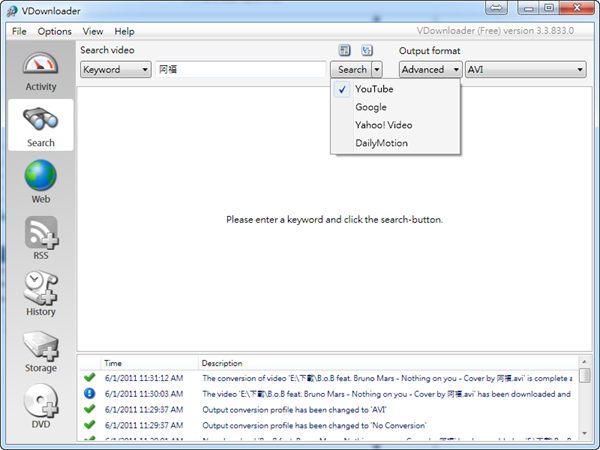Open the Activity gauge panel
The image size is (600, 450).
[x=41, y=71]
